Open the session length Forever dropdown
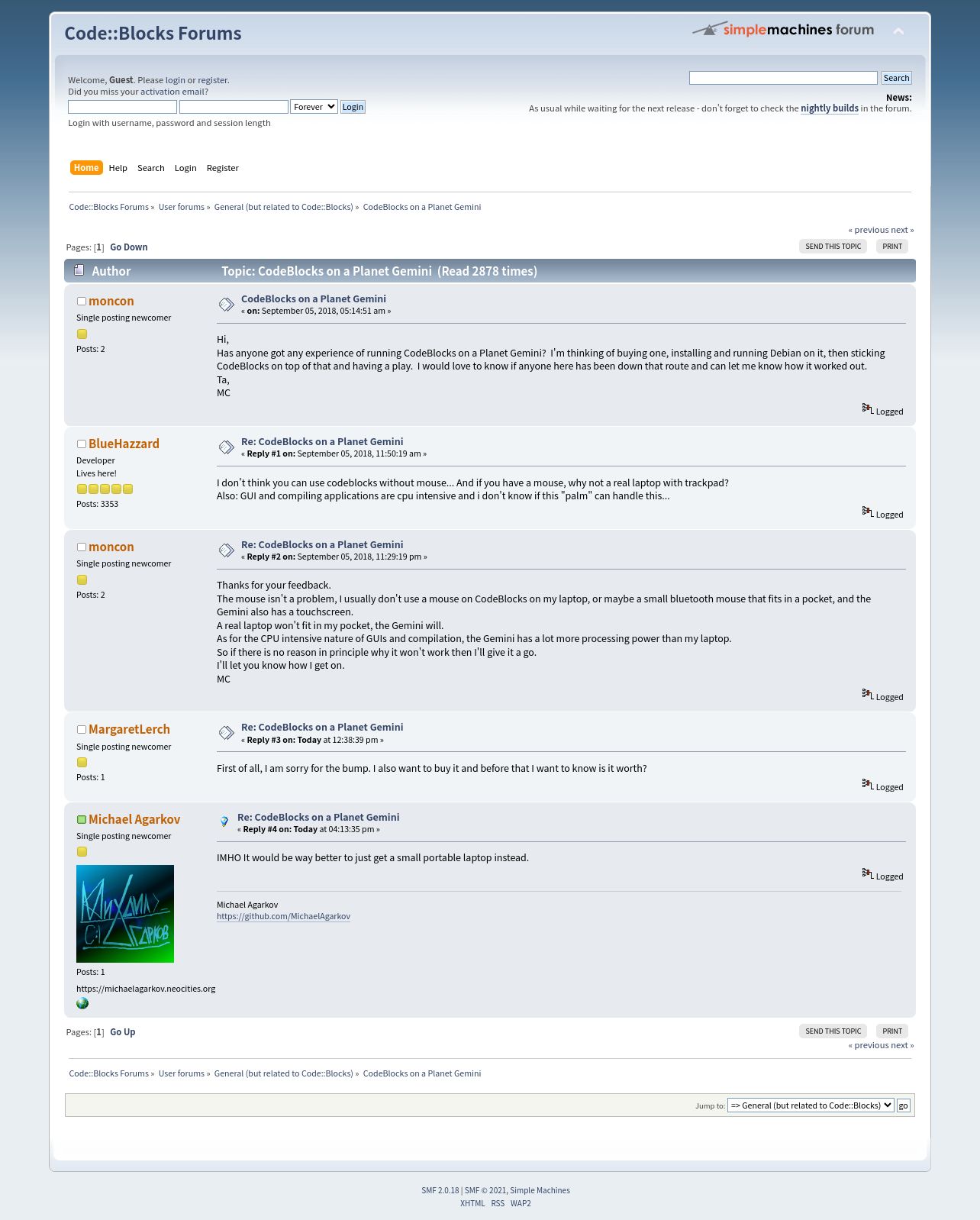Screen dimensions: 980x1220 tap(314, 107)
